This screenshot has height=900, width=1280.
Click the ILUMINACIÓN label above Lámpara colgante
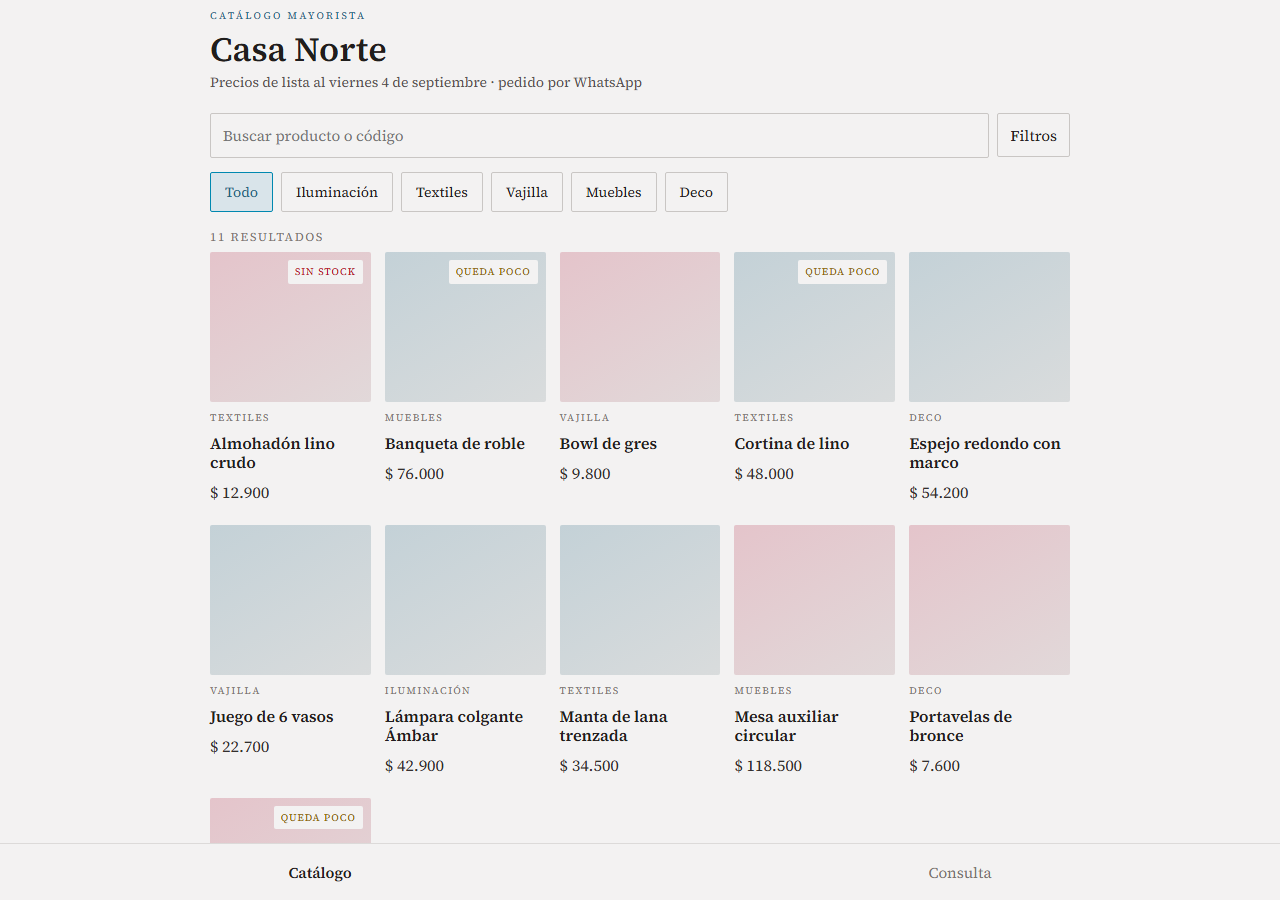(427, 691)
